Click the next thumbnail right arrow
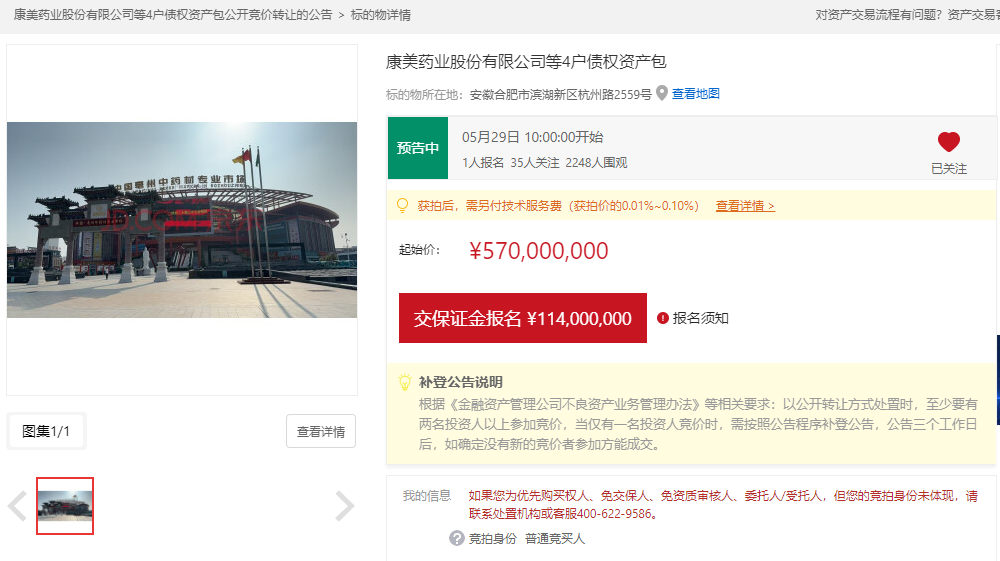Image resolution: width=1000 pixels, height=561 pixels. pos(344,506)
